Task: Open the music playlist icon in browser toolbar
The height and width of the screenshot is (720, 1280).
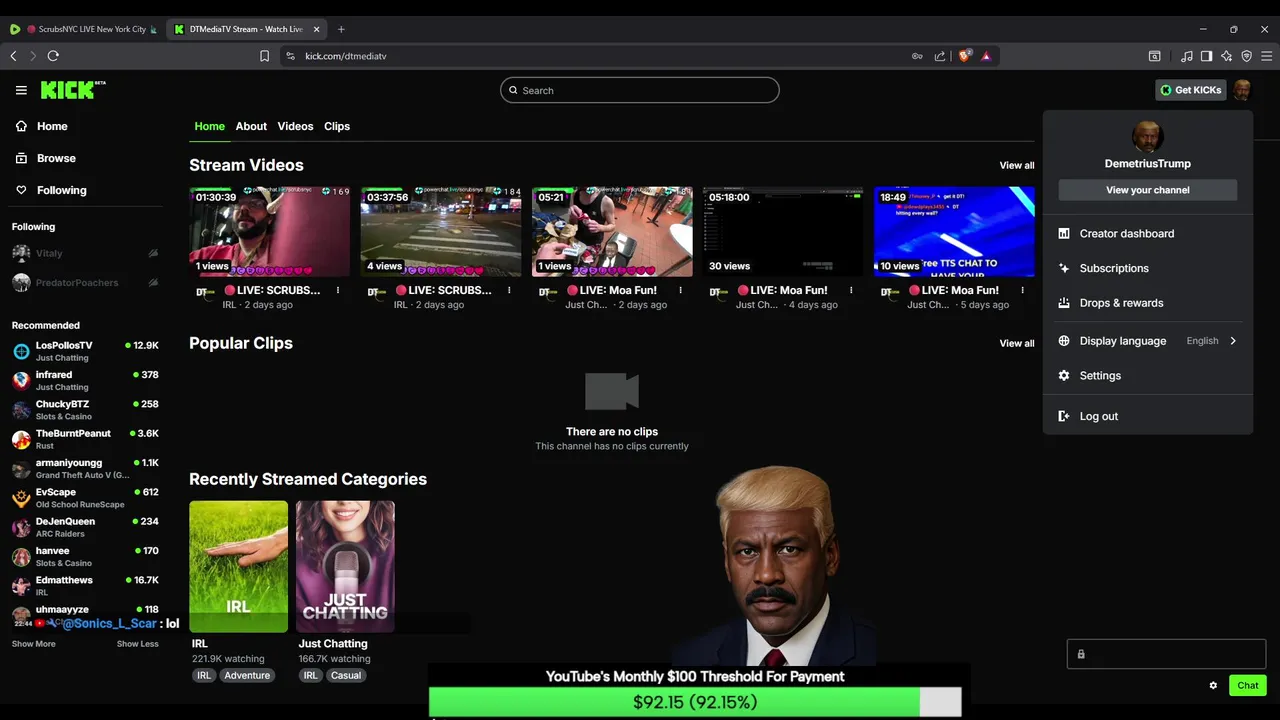Action: pos(1187,56)
